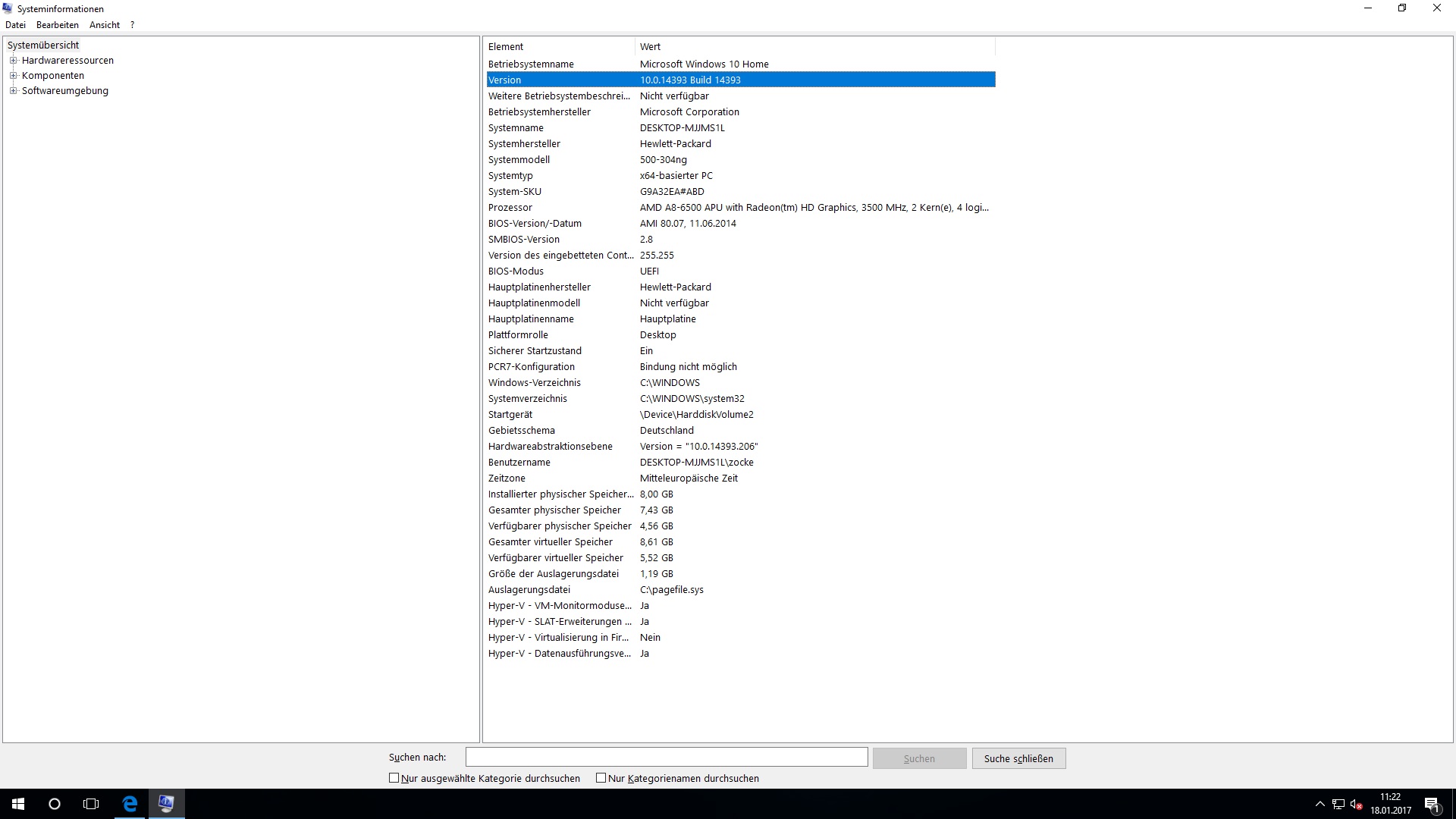Click the Suchen button
This screenshot has width=1456, height=819.
[x=919, y=758]
